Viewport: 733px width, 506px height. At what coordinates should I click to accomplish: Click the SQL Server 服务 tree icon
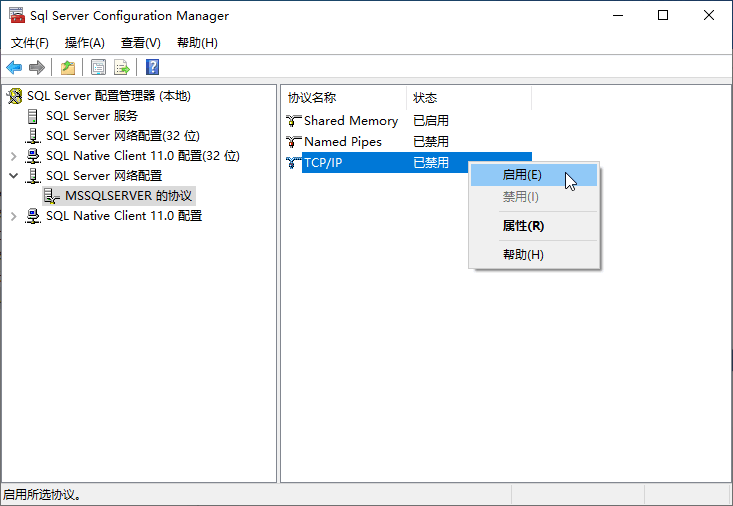pos(32,116)
